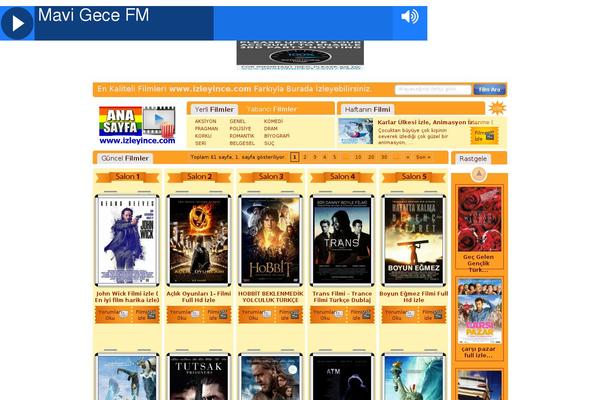Open the TUTSAK poster in the second row
Viewport: 600px width, 400px height.
[x=199, y=377]
